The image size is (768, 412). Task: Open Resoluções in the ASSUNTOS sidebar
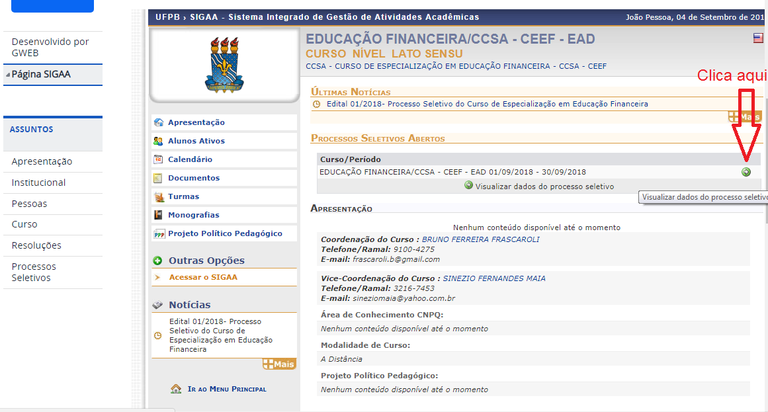[x=36, y=245]
